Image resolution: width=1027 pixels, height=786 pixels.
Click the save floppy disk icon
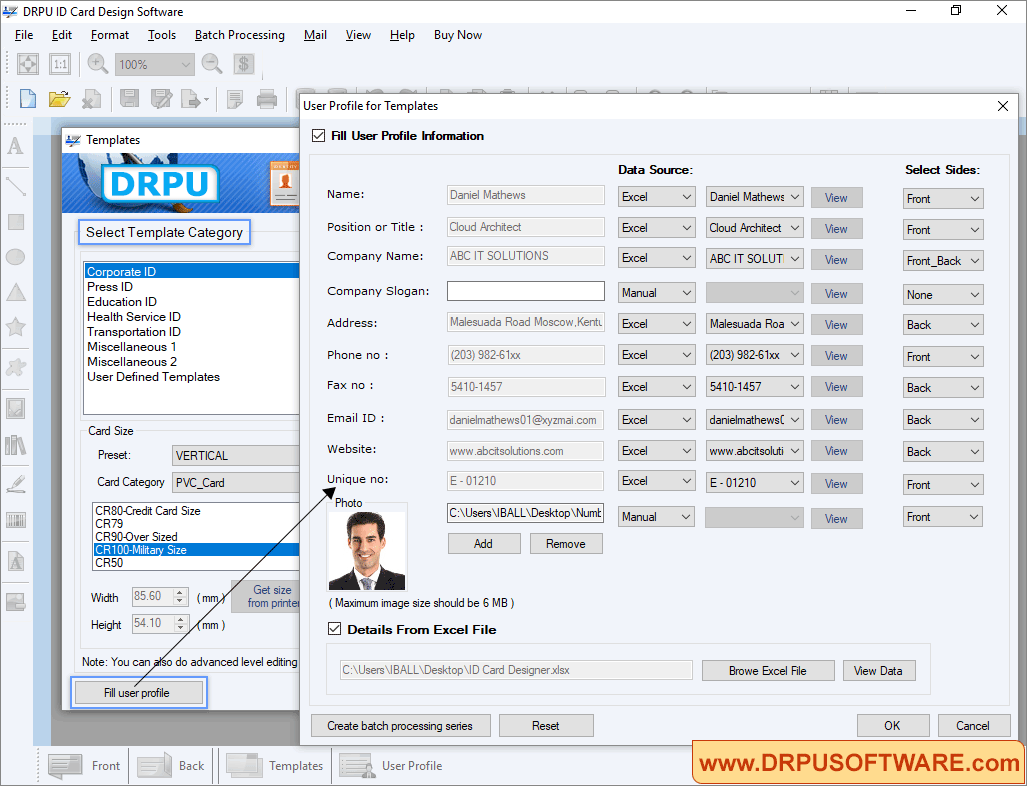129,99
